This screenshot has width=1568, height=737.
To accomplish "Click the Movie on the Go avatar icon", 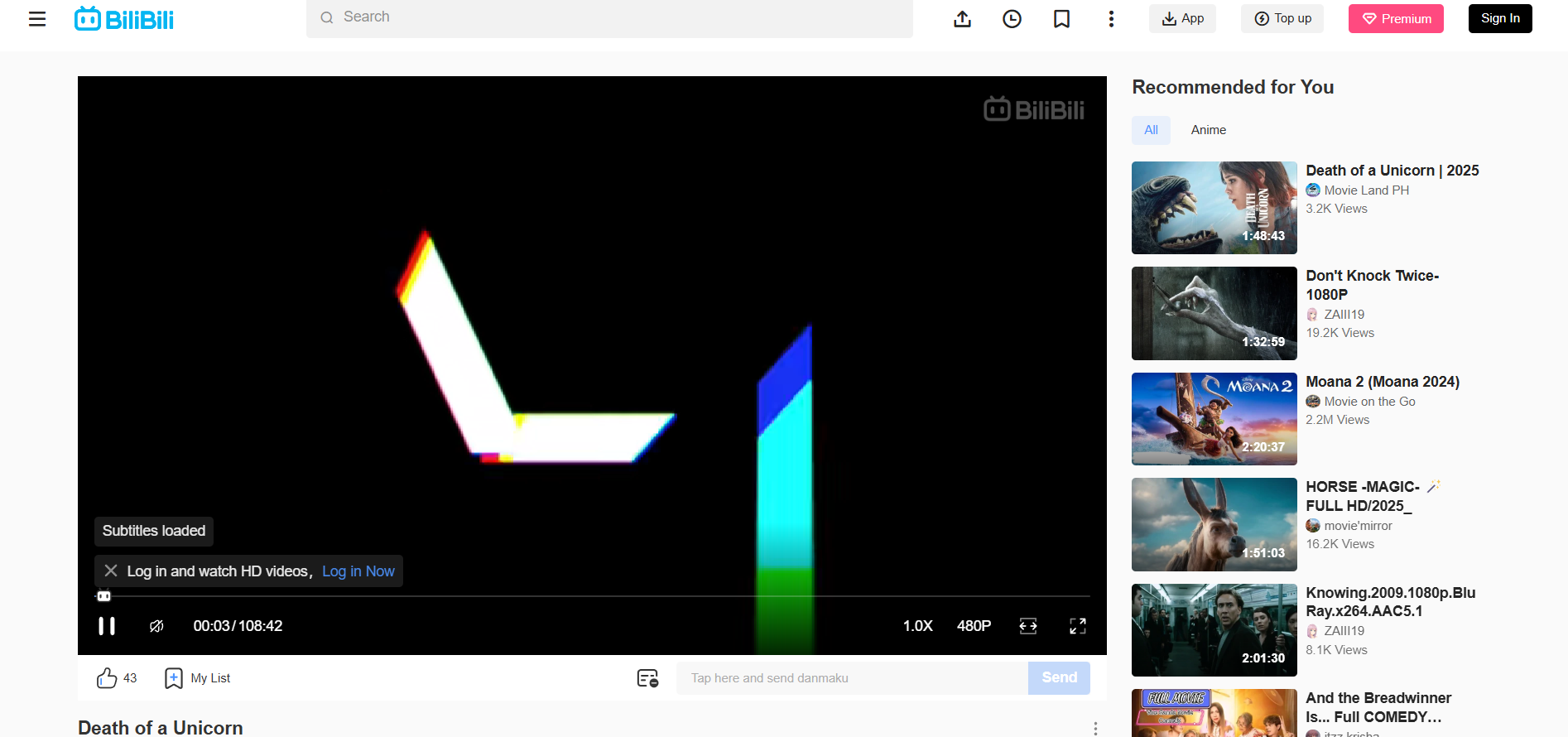I will coord(1313,402).
